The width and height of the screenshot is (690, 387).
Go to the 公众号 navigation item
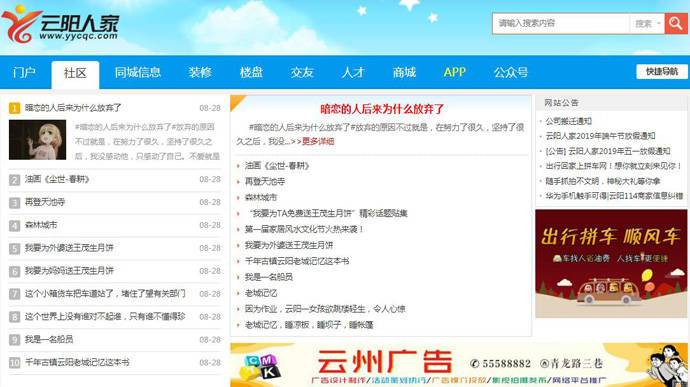click(x=510, y=73)
